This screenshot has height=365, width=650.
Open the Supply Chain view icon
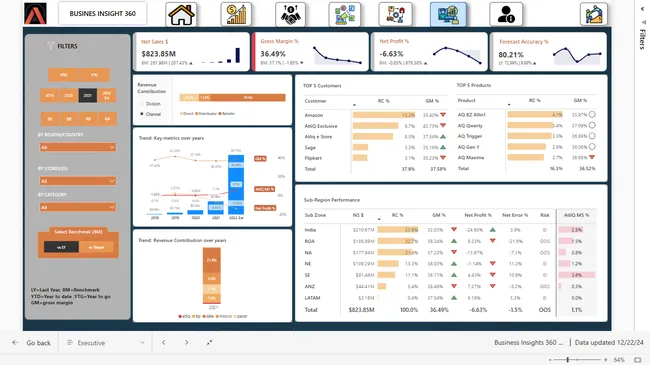pos(395,14)
